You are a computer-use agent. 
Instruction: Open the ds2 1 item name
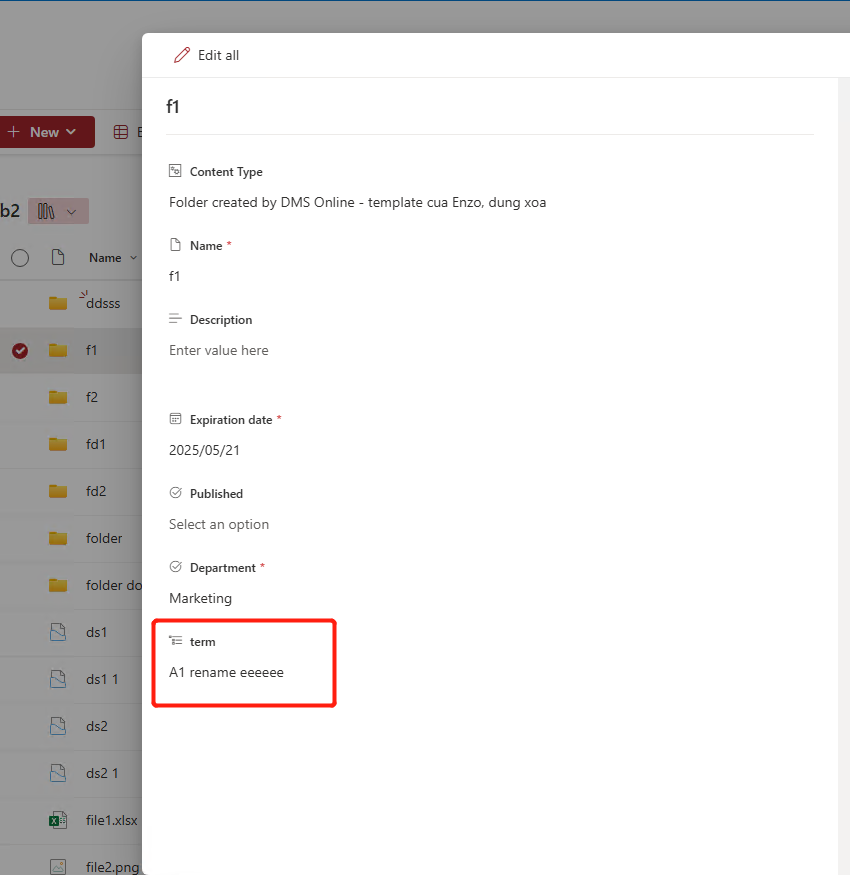pos(102,773)
